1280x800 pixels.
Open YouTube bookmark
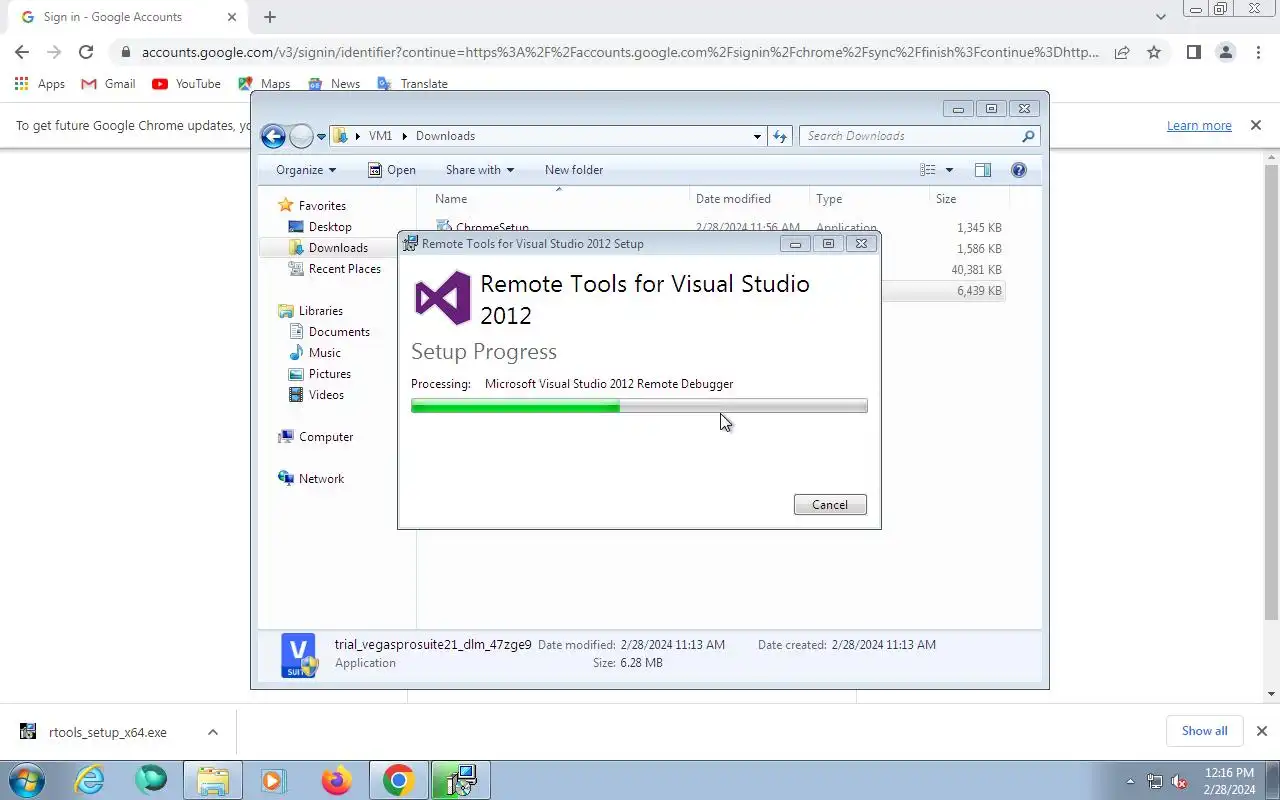point(186,84)
